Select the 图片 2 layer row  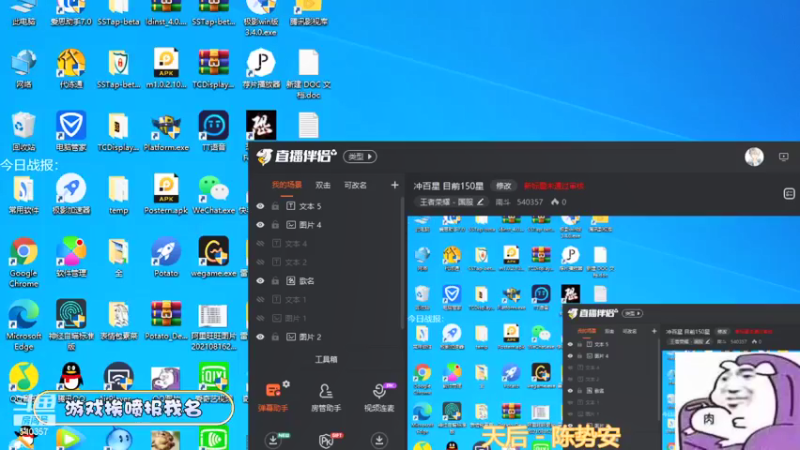[327, 337]
